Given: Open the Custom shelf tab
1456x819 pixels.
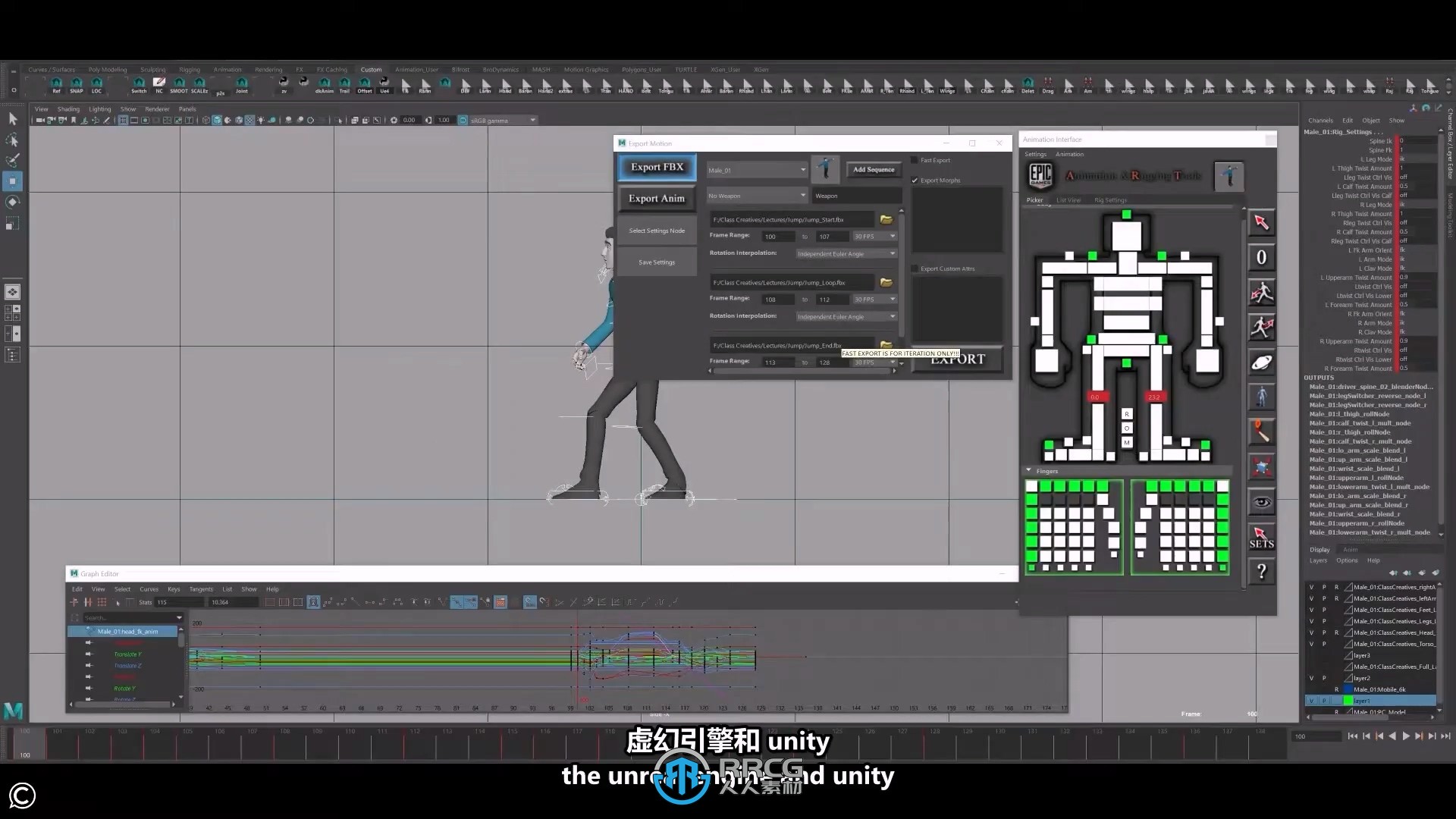Looking at the screenshot, I should 371,69.
